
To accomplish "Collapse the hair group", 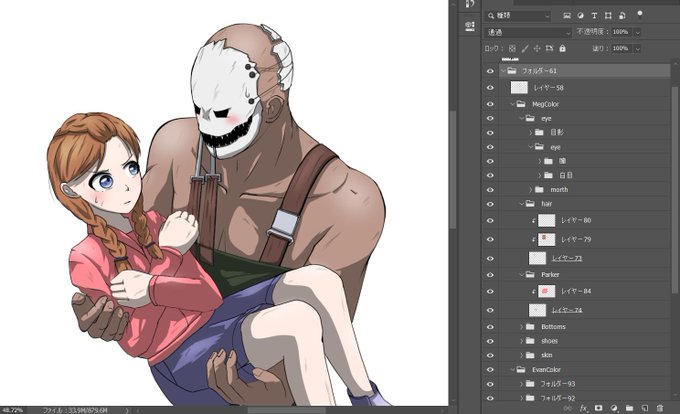I will coord(521,204).
